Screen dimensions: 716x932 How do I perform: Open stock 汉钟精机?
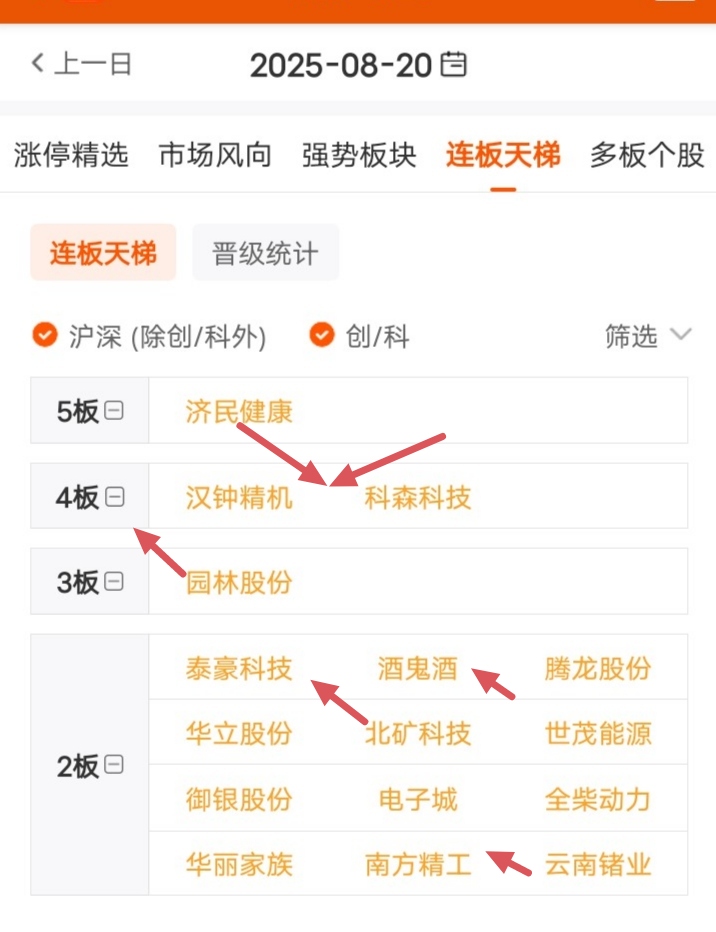[239, 497]
